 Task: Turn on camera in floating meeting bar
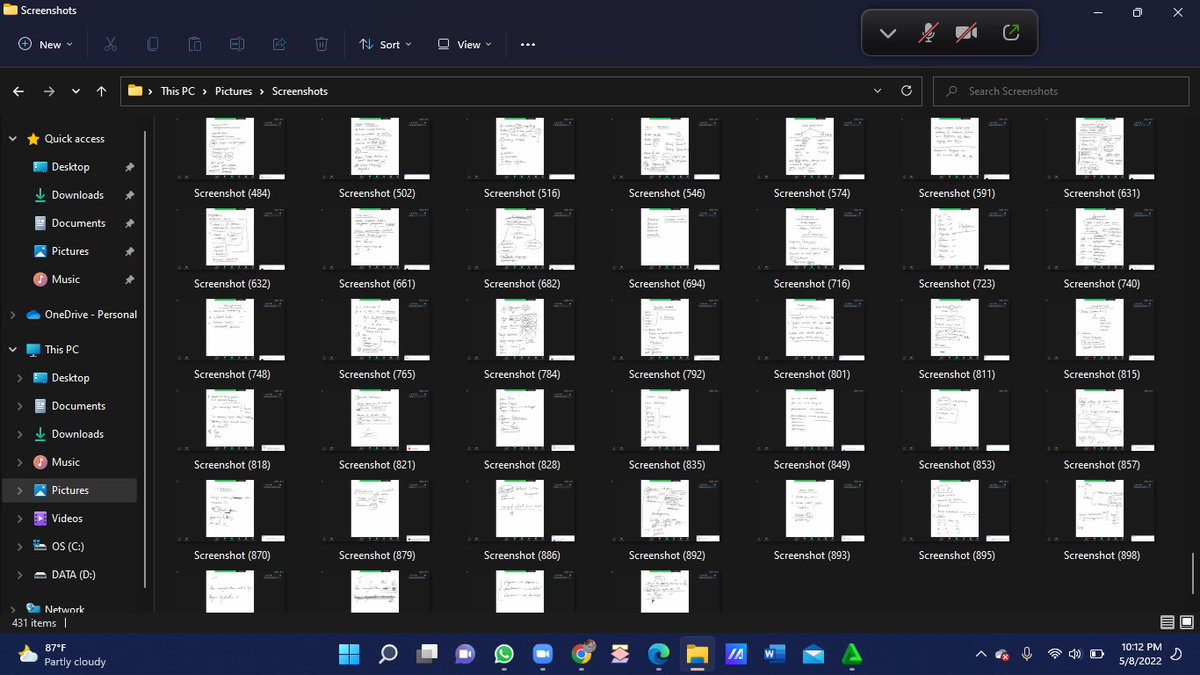click(x=965, y=33)
